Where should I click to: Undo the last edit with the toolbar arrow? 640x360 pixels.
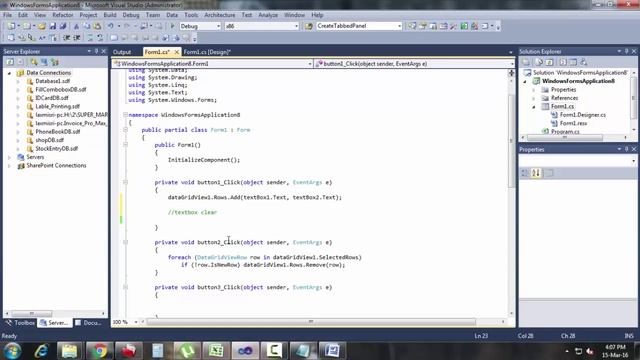pyautogui.click(x=111, y=26)
